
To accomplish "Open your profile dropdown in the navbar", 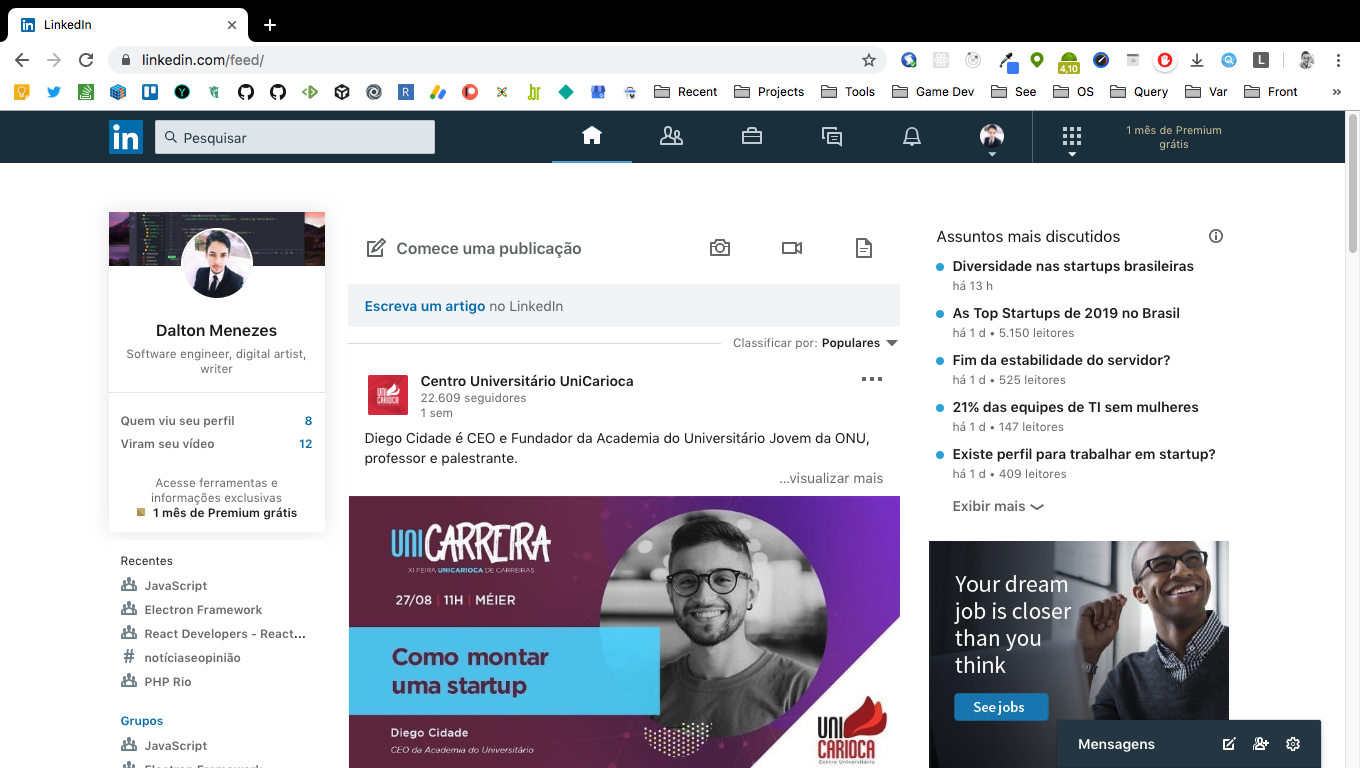I will [991, 137].
